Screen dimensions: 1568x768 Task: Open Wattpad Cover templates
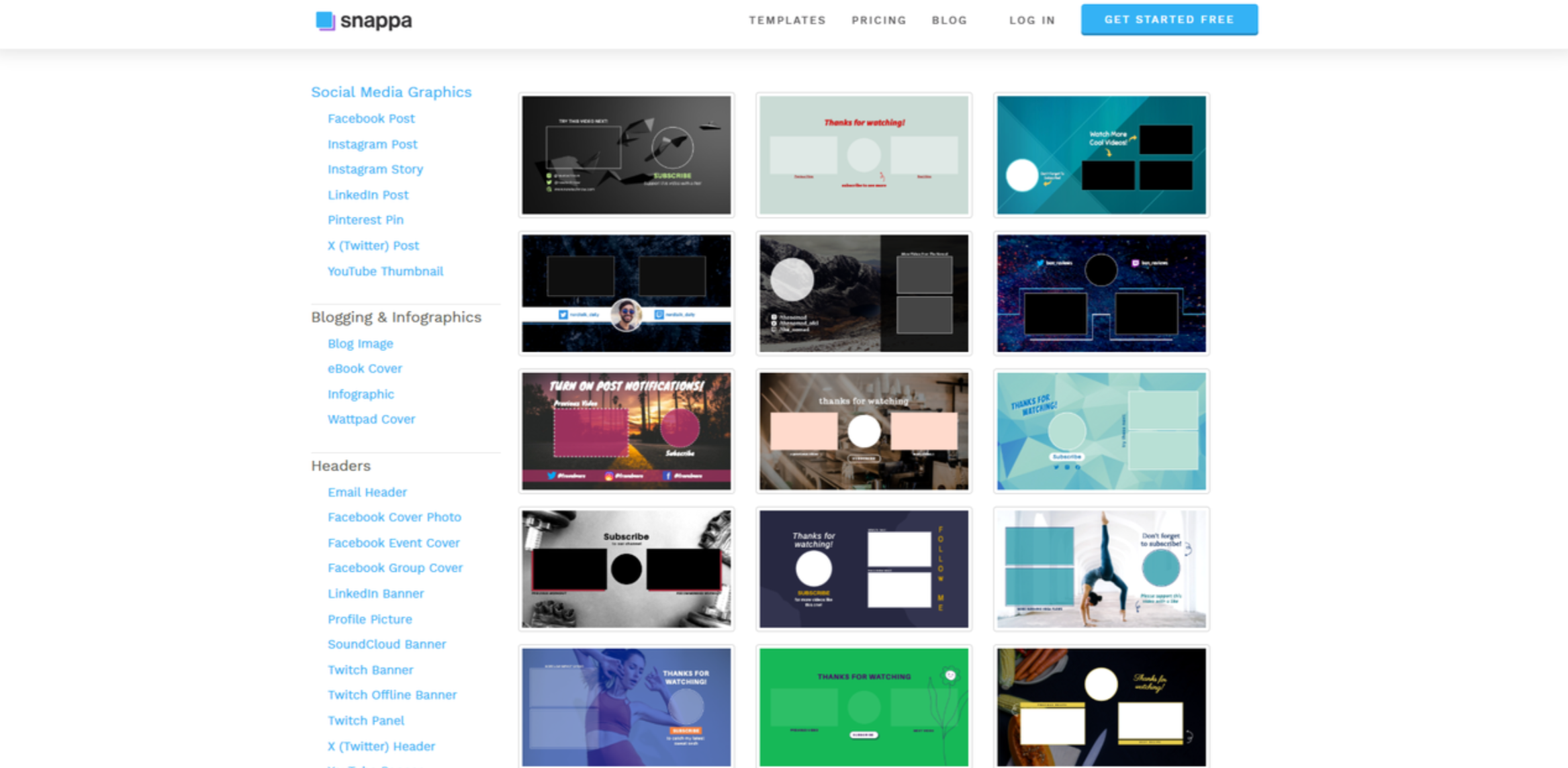click(371, 419)
